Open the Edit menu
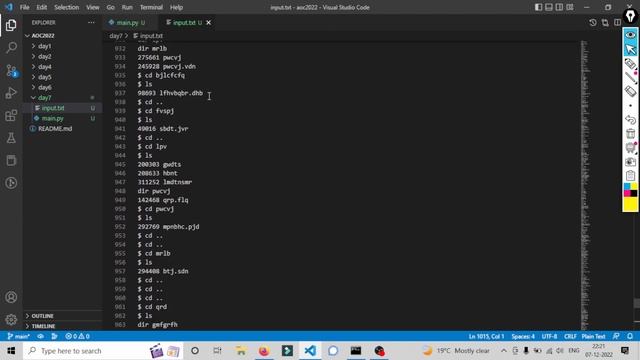This screenshot has width=640, height=360. (x=42, y=7)
